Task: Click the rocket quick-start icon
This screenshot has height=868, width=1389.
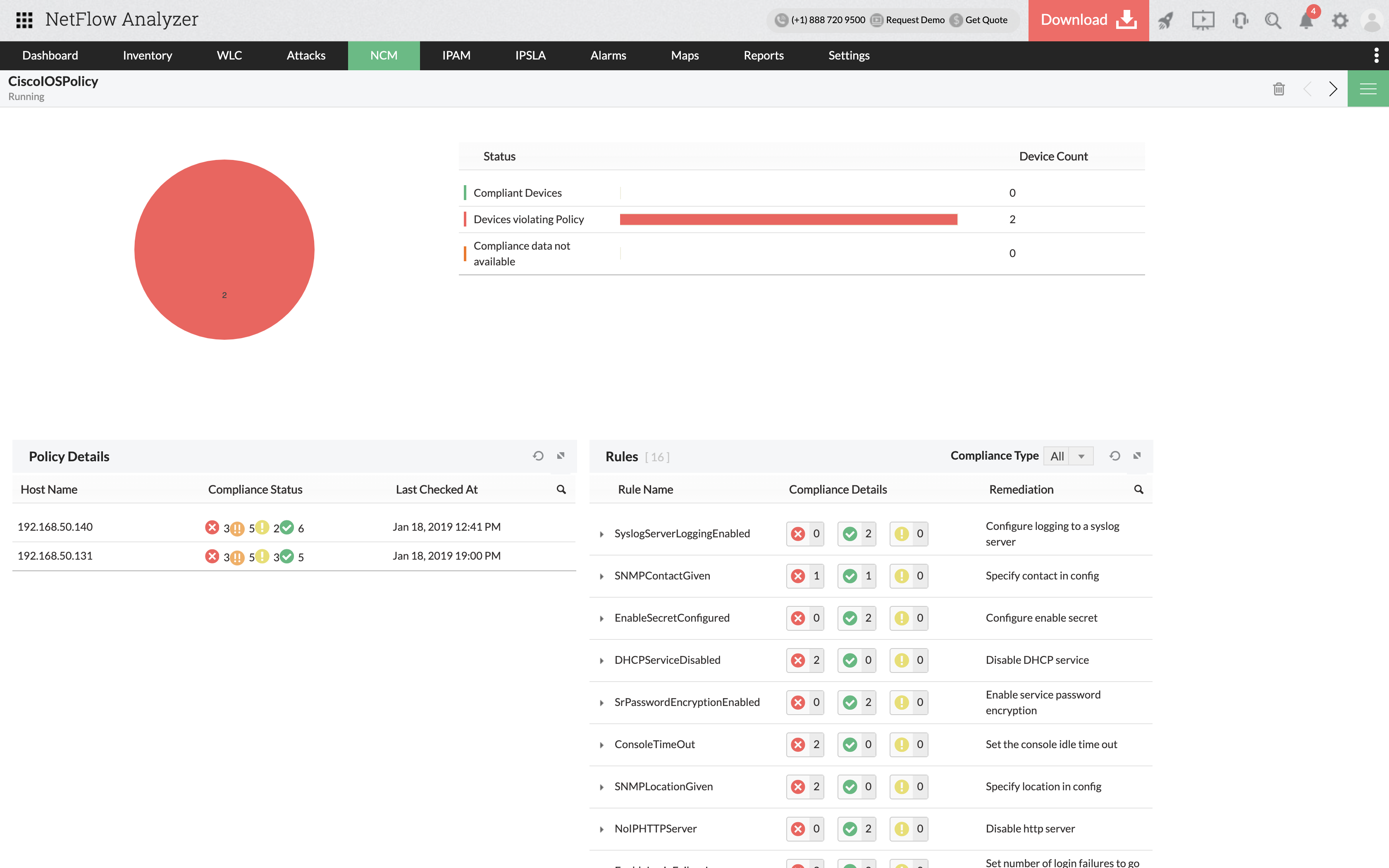Action: click(x=1165, y=21)
